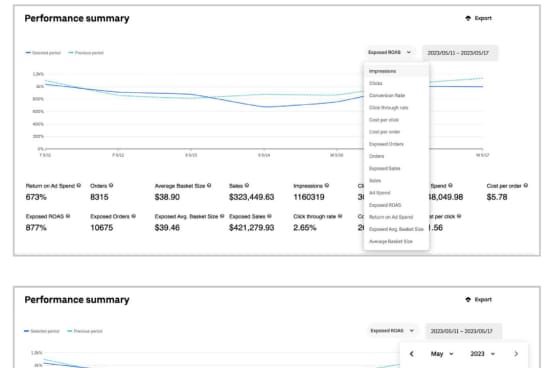Viewport: 552px width, 368px height.
Task: Toggle Previous period legend beside the open metric list
Action: pos(86,53)
